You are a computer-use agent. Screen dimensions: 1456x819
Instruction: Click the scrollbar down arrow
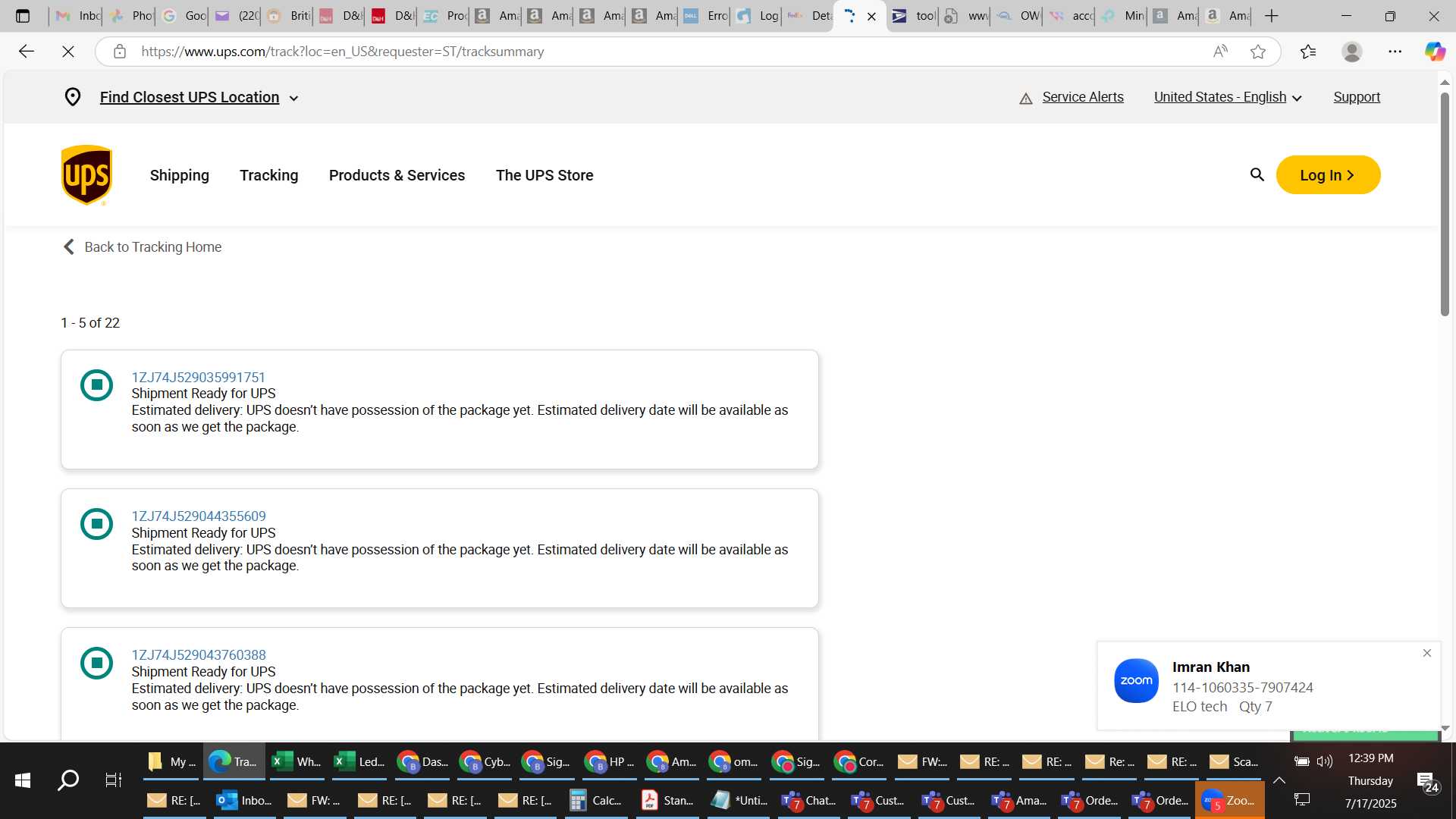pyautogui.click(x=1445, y=728)
